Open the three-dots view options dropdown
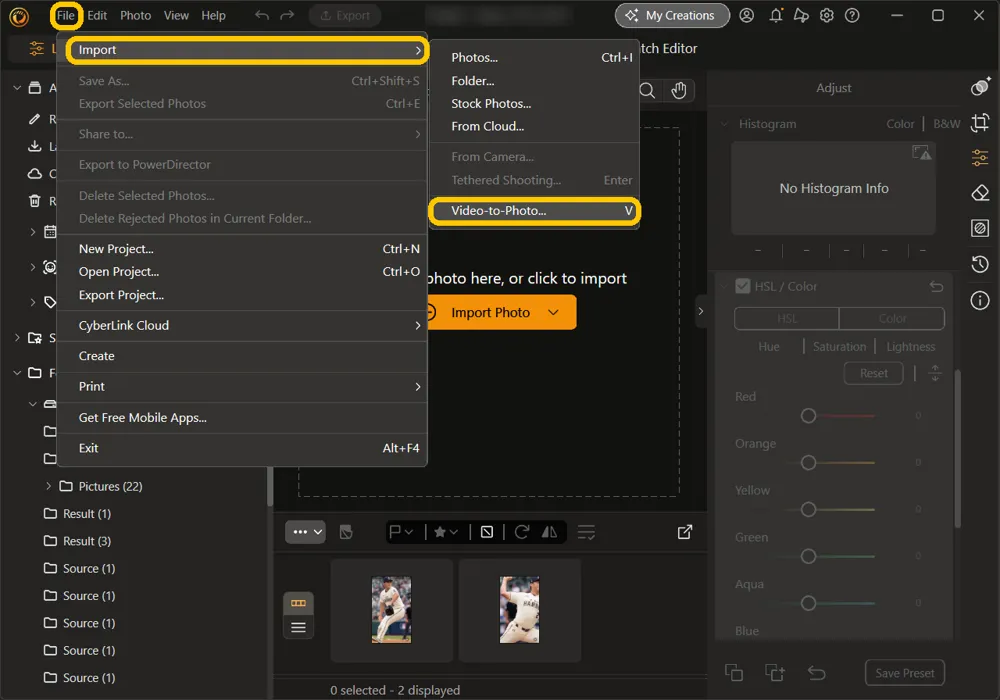Viewport: 1000px width, 700px height. [x=305, y=532]
